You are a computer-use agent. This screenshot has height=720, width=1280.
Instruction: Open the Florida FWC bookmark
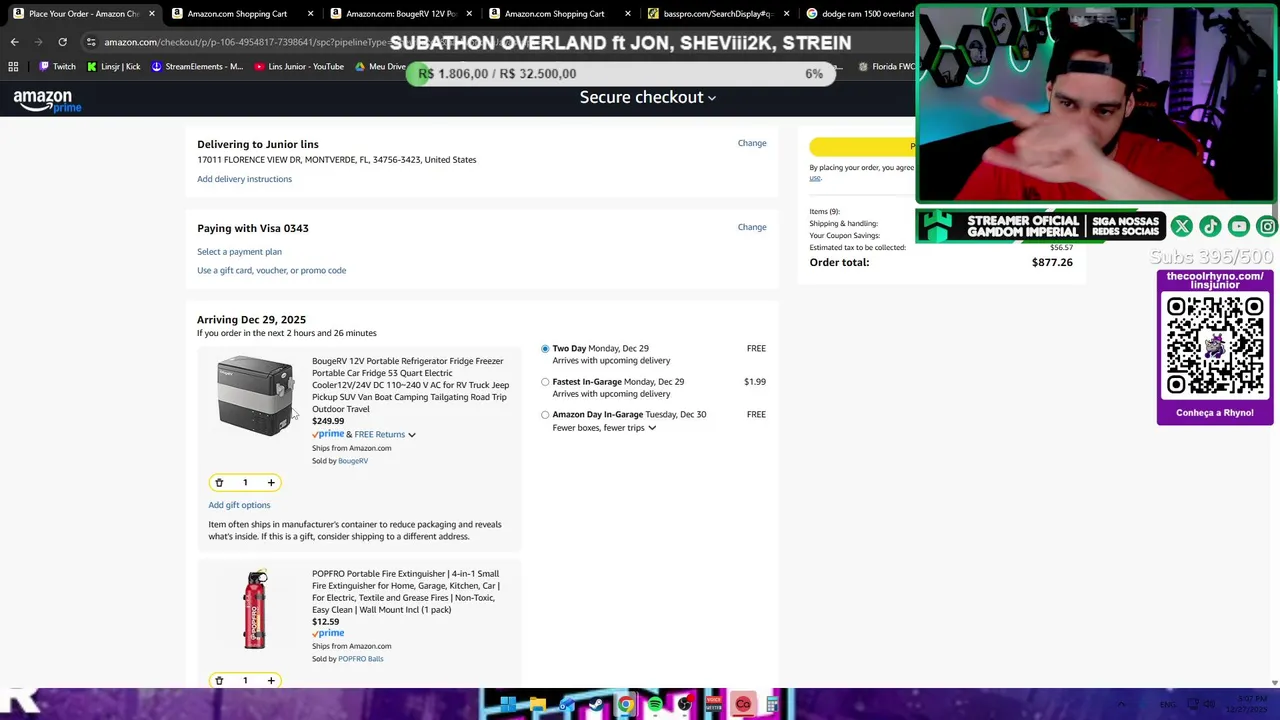886,67
